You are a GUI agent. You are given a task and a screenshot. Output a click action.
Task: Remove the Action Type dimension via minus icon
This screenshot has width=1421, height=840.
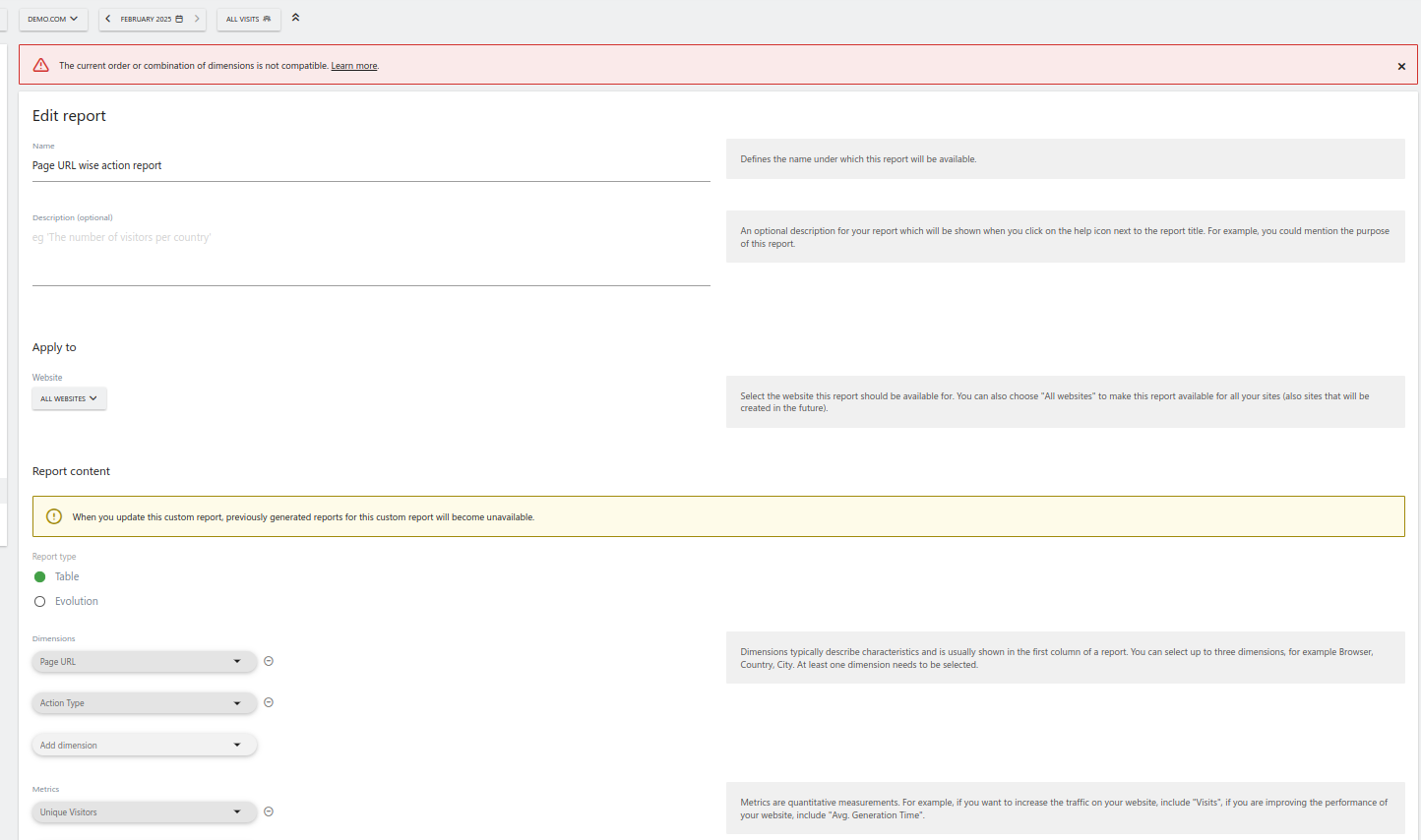(268, 702)
